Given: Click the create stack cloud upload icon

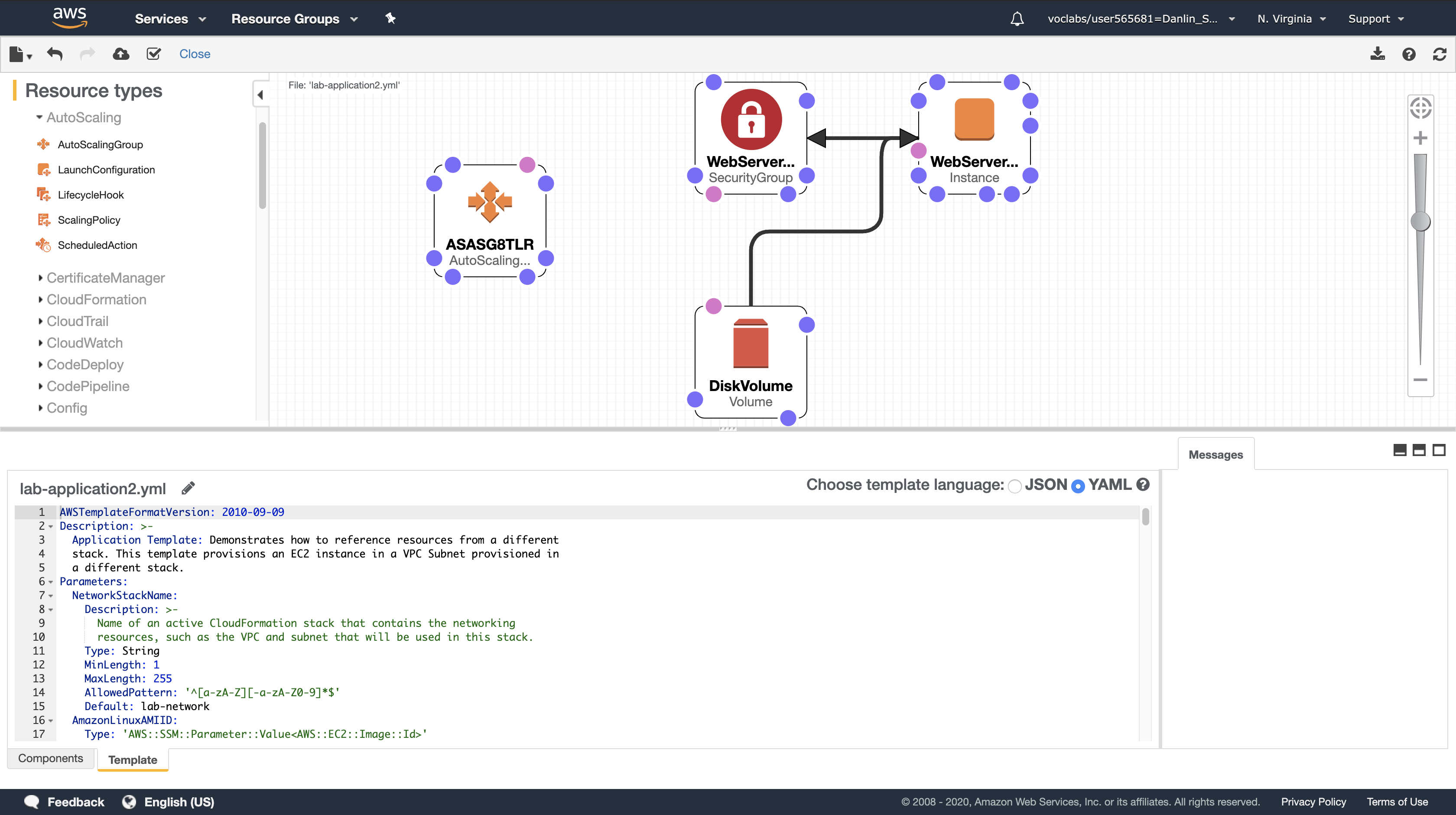Looking at the screenshot, I should [121, 54].
